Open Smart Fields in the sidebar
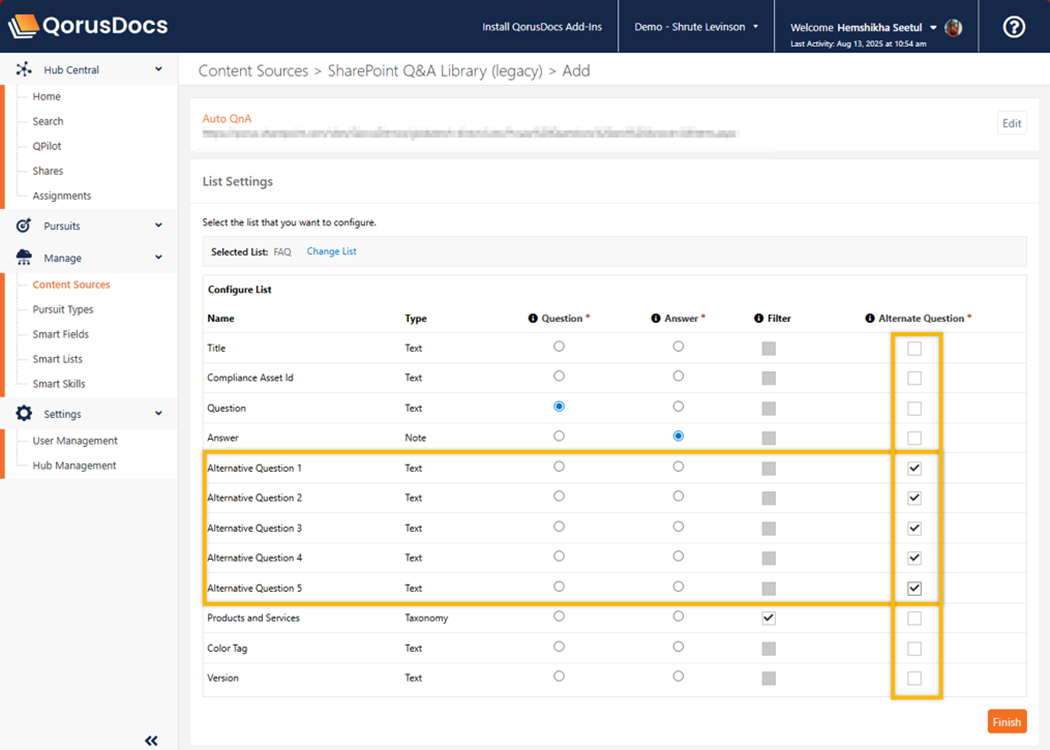Image resolution: width=1050 pixels, height=750 pixels. coord(60,334)
